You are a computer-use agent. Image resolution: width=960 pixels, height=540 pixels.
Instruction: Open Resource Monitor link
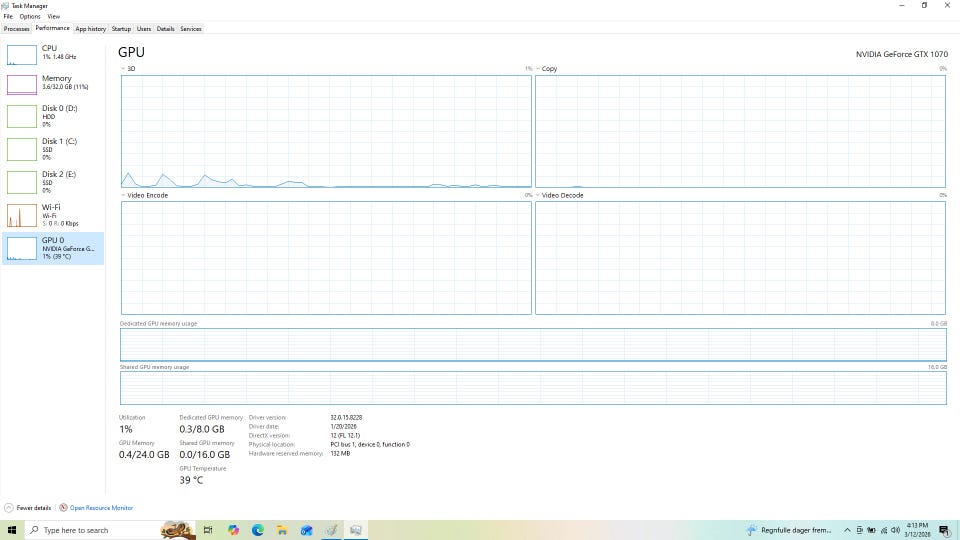tap(101, 508)
